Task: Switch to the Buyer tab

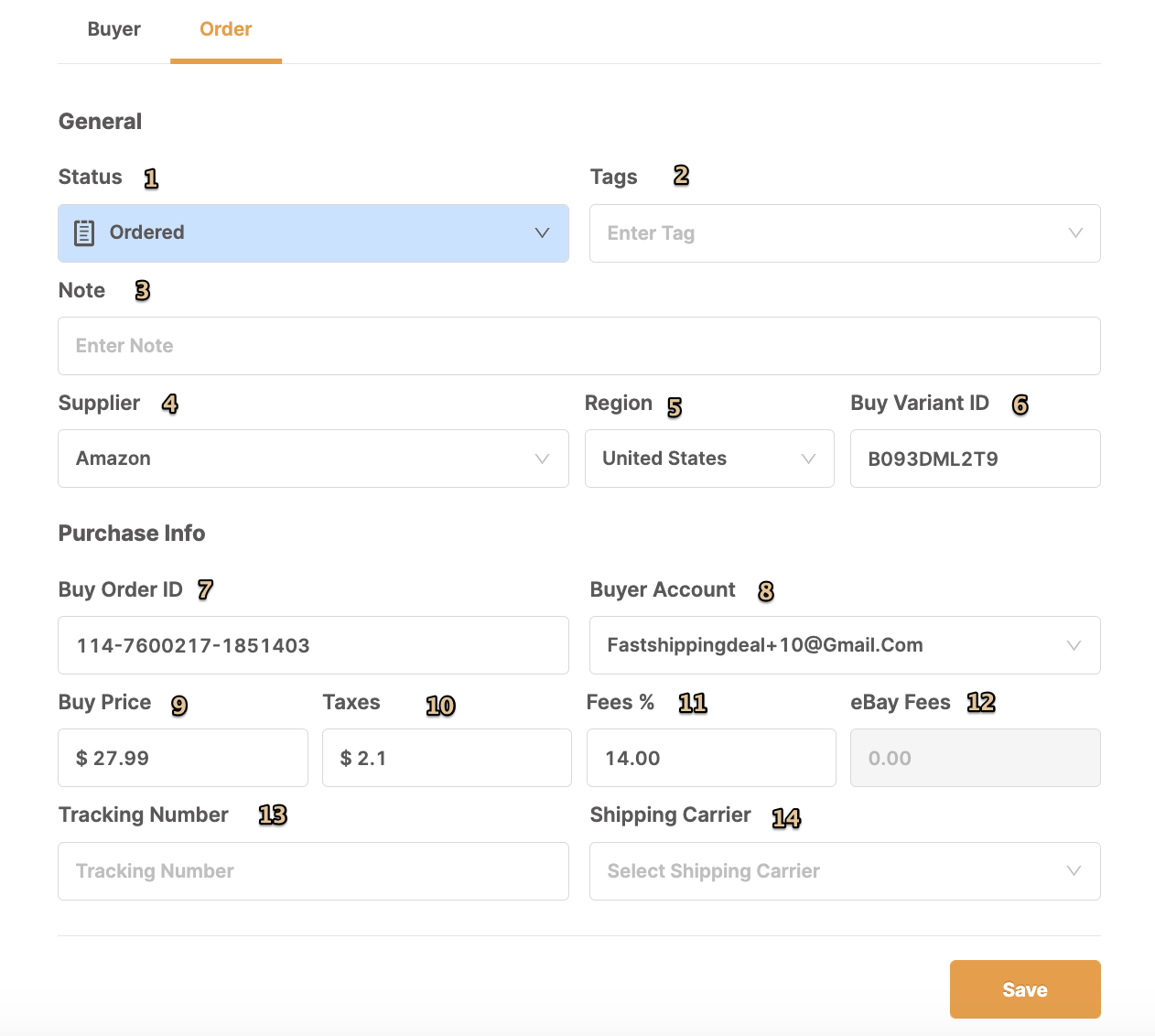Action: pyautogui.click(x=114, y=29)
